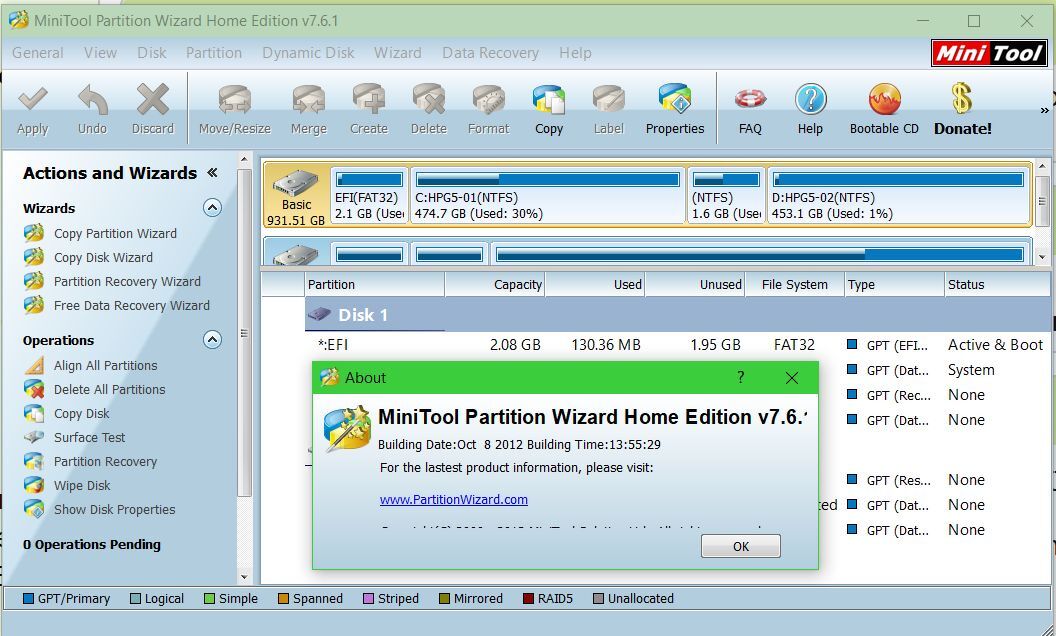Click the '0 Operations Pending' text
Image resolution: width=1056 pixels, height=636 pixels.
[92, 544]
